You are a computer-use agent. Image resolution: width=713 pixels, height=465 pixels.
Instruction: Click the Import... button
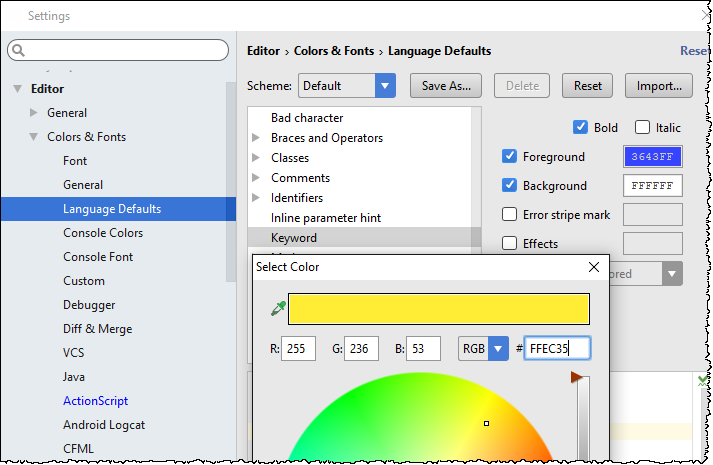[x=659, y=86]
